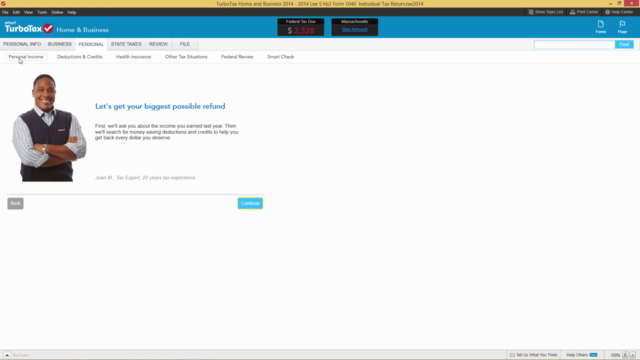Click the 100% zoom level text
640x360 pixels.
coord(615,355)
